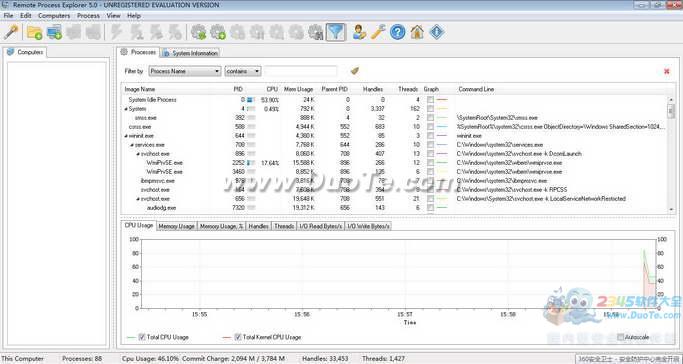Switch to Handles graph tab
Screen dimensions: 683x364
pos(258,226)
